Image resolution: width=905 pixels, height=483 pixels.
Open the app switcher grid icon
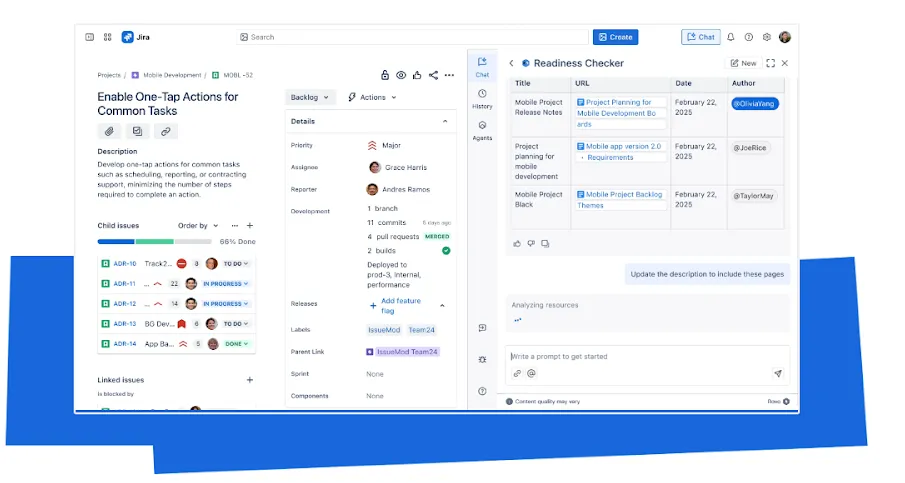click(x=107, y=37)
